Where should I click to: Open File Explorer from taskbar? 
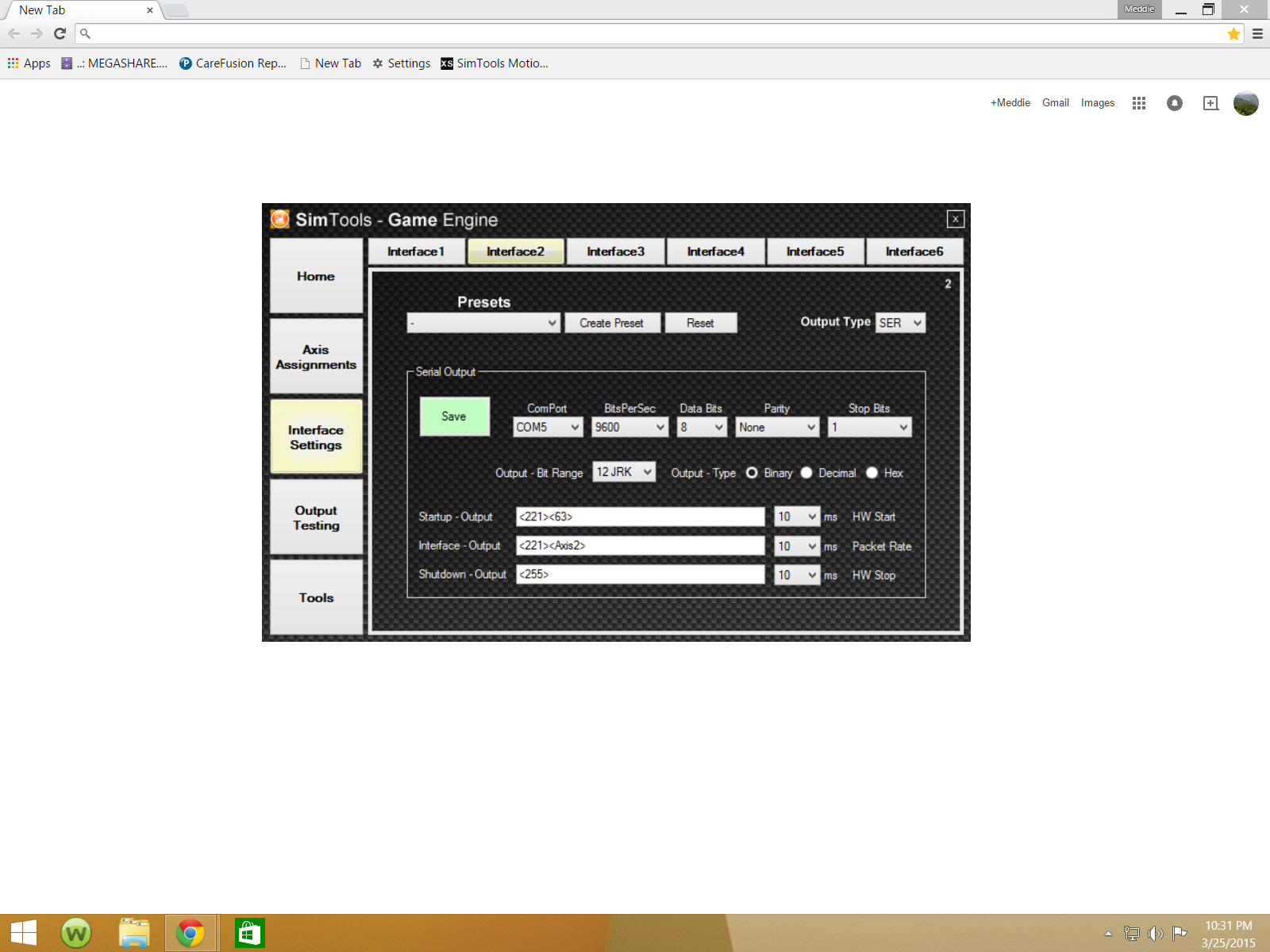click(134, 933)
